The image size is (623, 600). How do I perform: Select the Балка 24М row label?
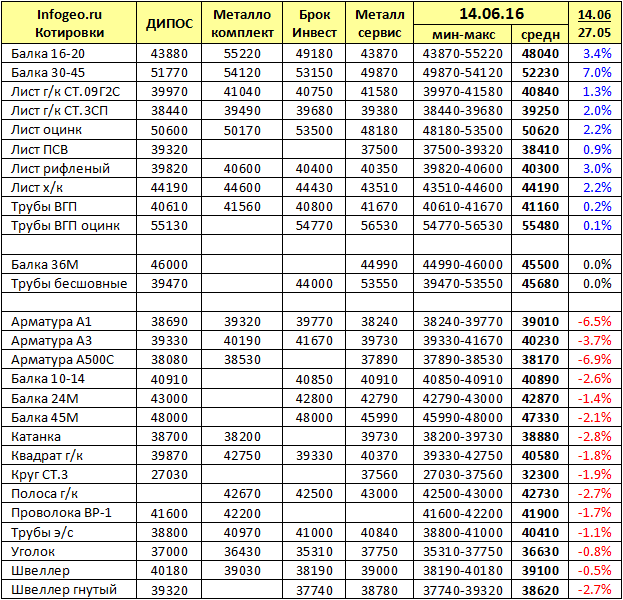[x=44, y=398]
